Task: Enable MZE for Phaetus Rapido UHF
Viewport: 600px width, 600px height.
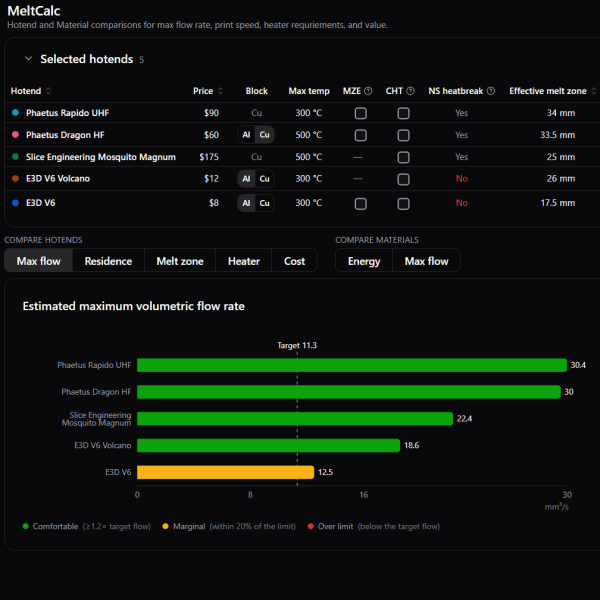Action: tap(360, 113)
